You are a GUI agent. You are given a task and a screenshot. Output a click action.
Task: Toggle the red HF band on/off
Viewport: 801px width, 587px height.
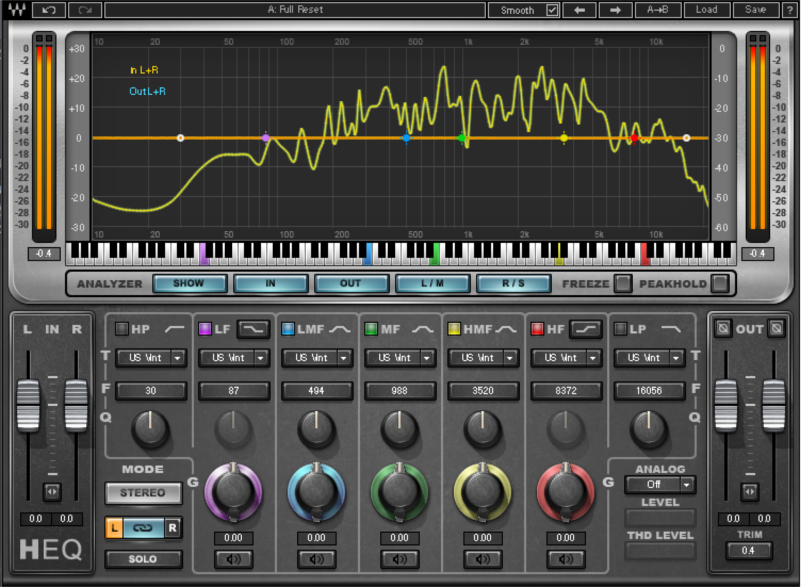point(537,328)
